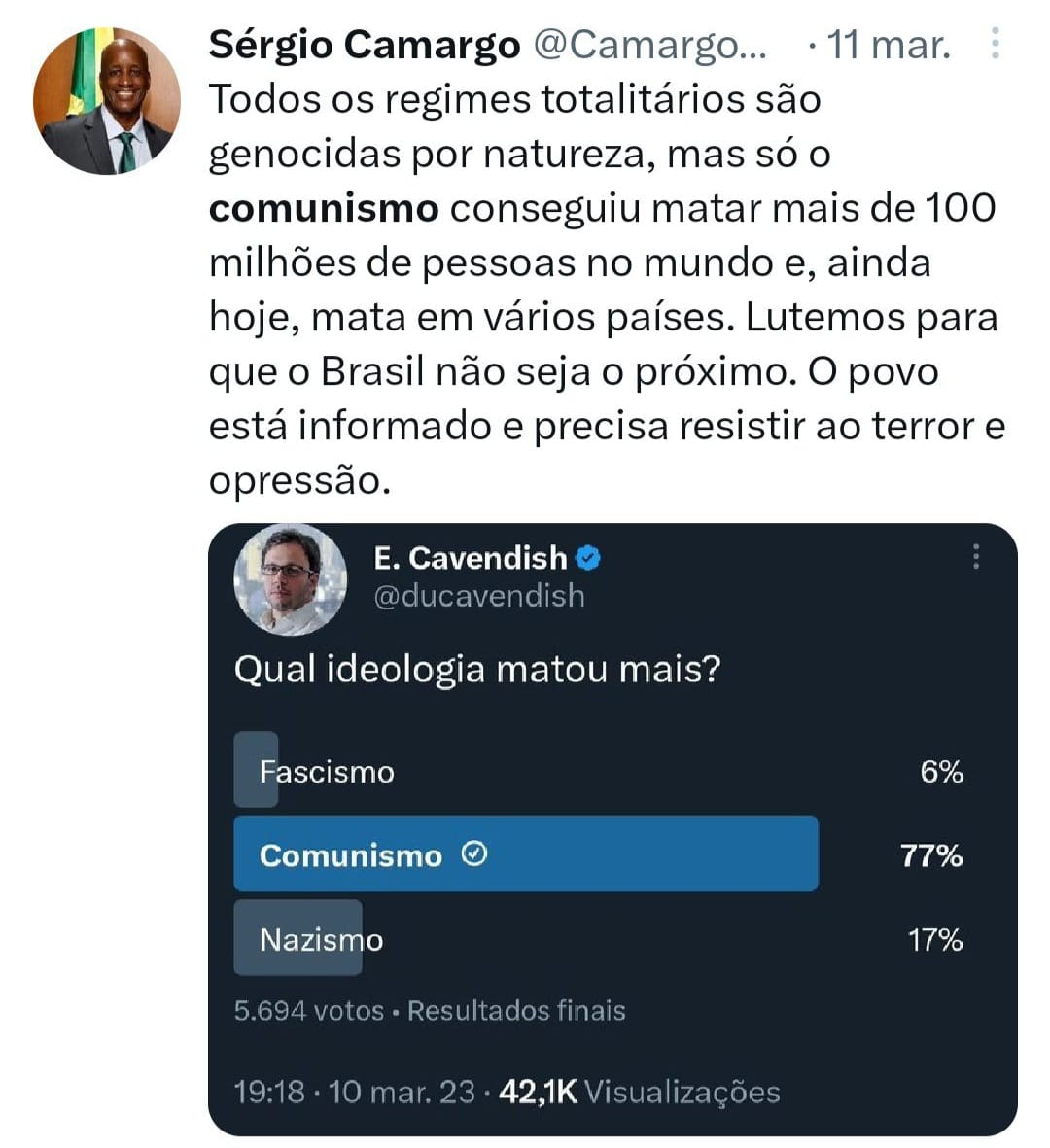Click the Qual ideologia matou mais? question
The image size is (1050, 1148).
pyautogui.click(x=477, y=670)
